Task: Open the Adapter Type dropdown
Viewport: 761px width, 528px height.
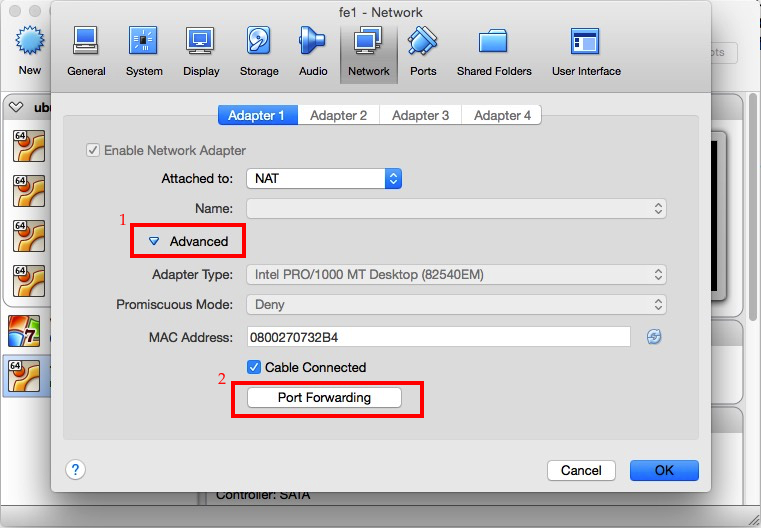Action: pyautogui.click(x=456, y=274)
